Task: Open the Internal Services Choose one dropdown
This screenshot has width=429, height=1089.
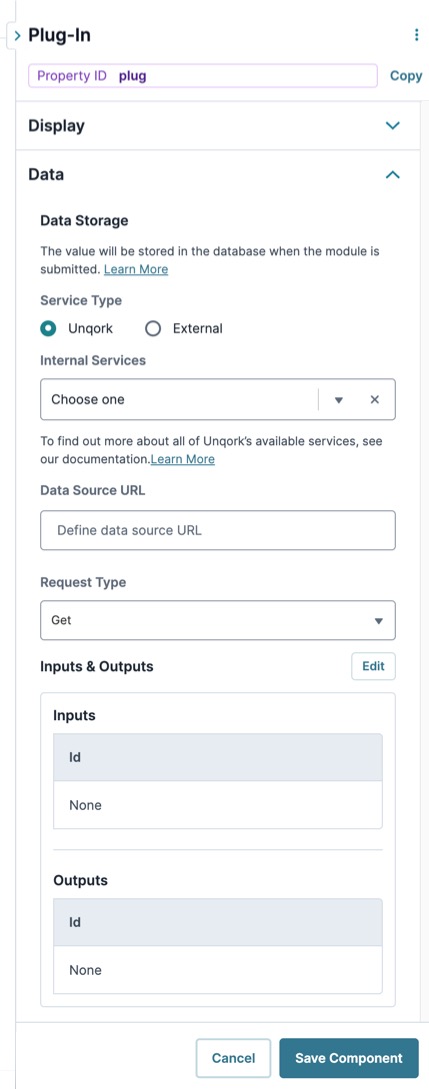Action: coord(218,399)
